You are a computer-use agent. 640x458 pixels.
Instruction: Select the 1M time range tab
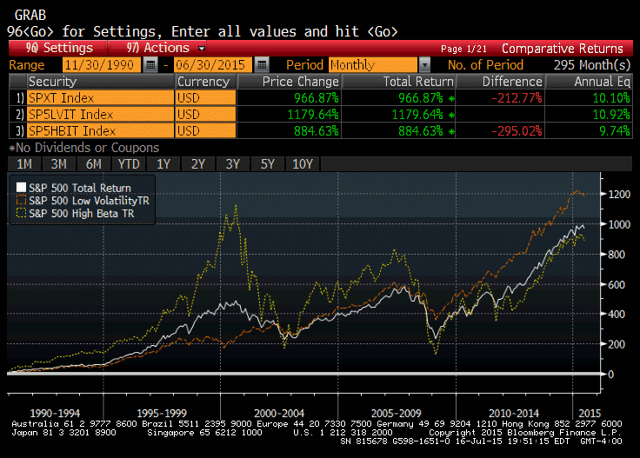pos(24,164)
